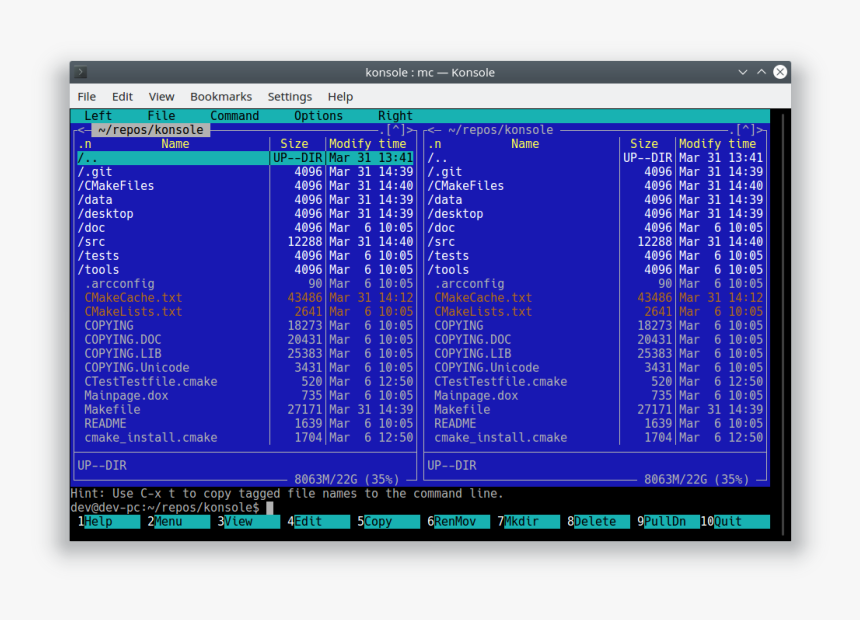Select /src directory in left panel

(x=245, y=242)
